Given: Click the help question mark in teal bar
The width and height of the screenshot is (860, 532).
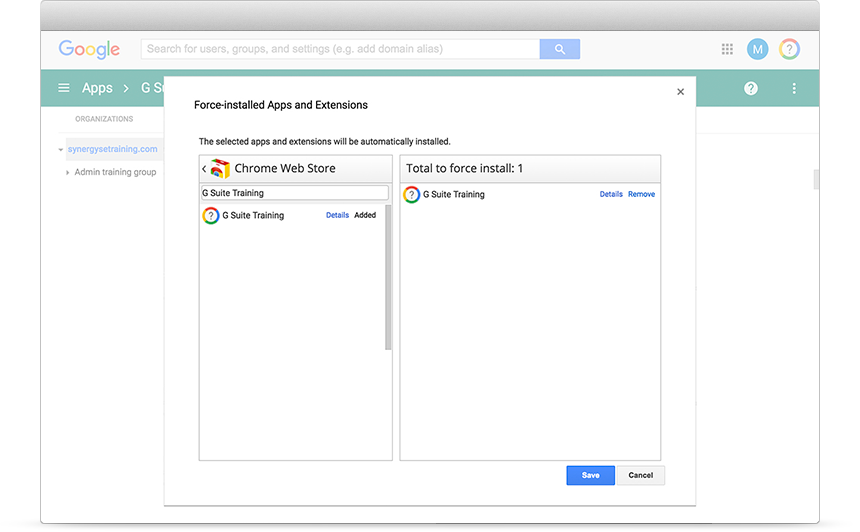Looking at the screenshot, I should (751, 88).
